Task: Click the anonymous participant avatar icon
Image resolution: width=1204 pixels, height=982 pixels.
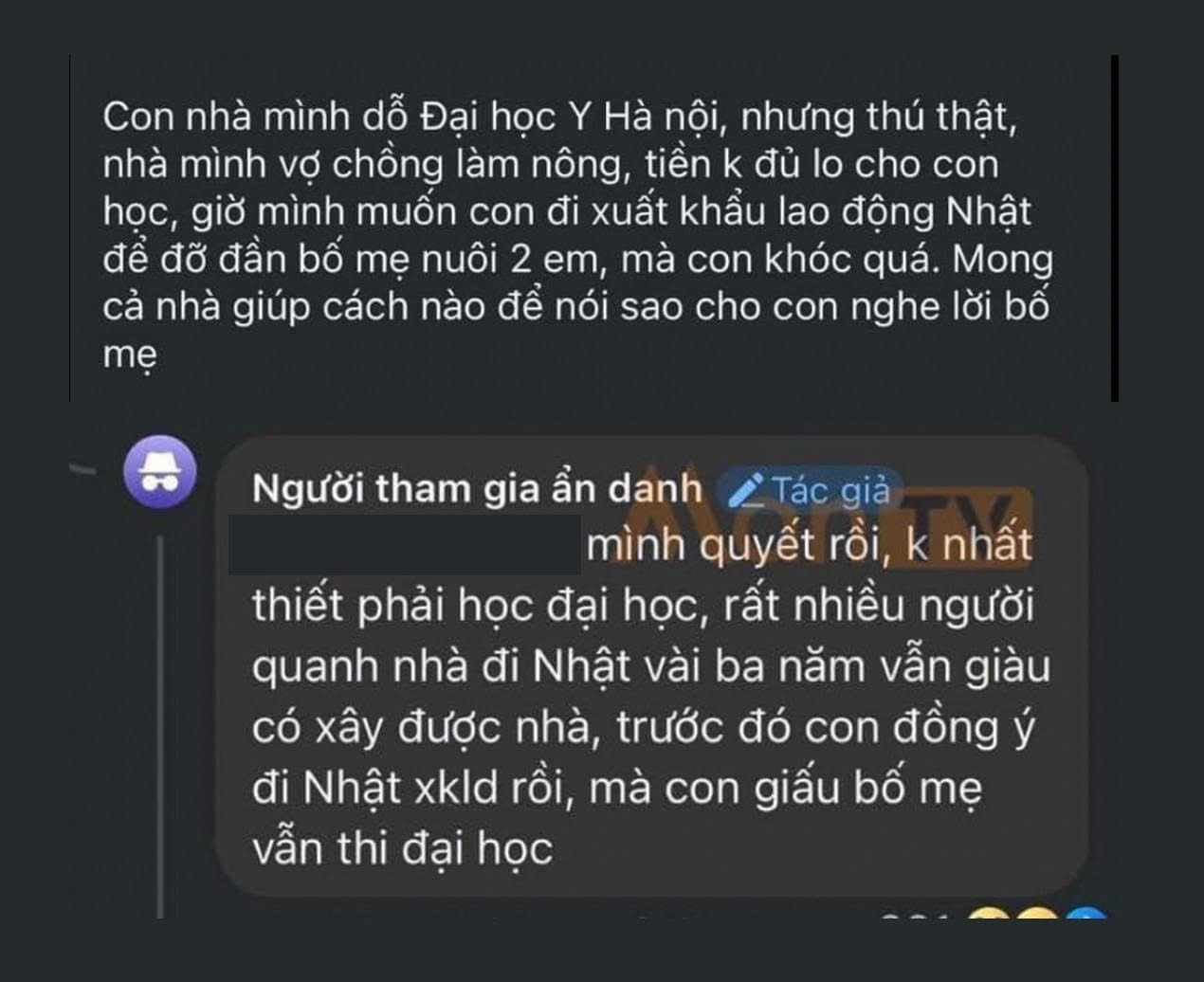Action: point(161,472)
